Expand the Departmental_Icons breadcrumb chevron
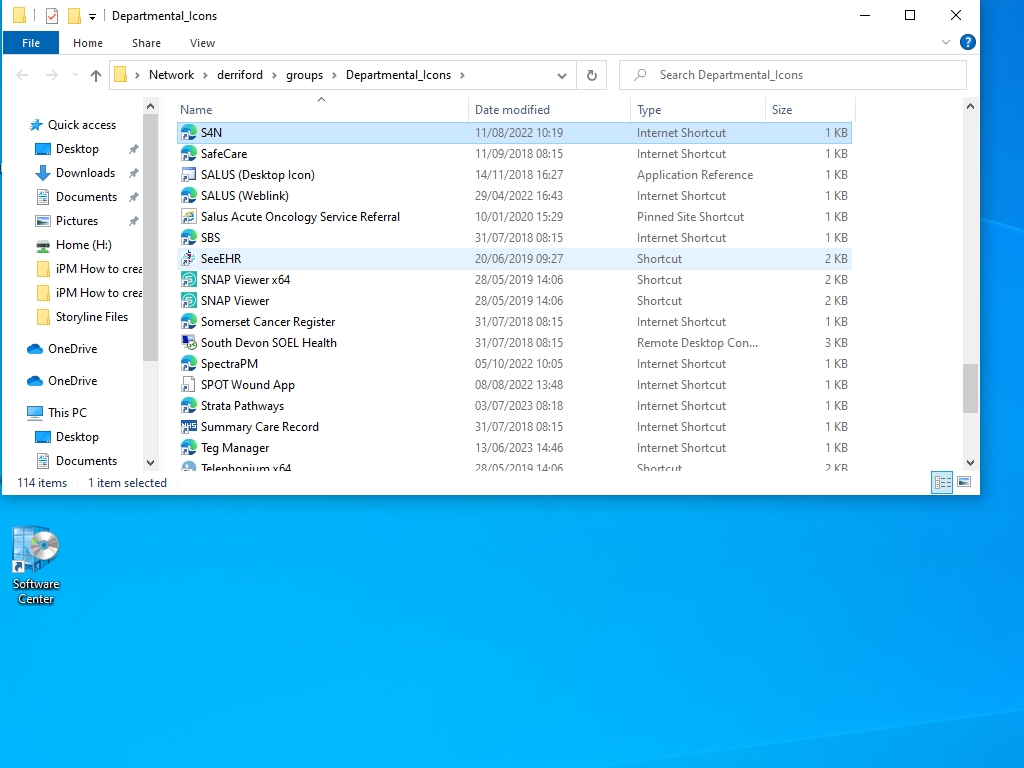The image size is (1024, 768). coord(462,75)
